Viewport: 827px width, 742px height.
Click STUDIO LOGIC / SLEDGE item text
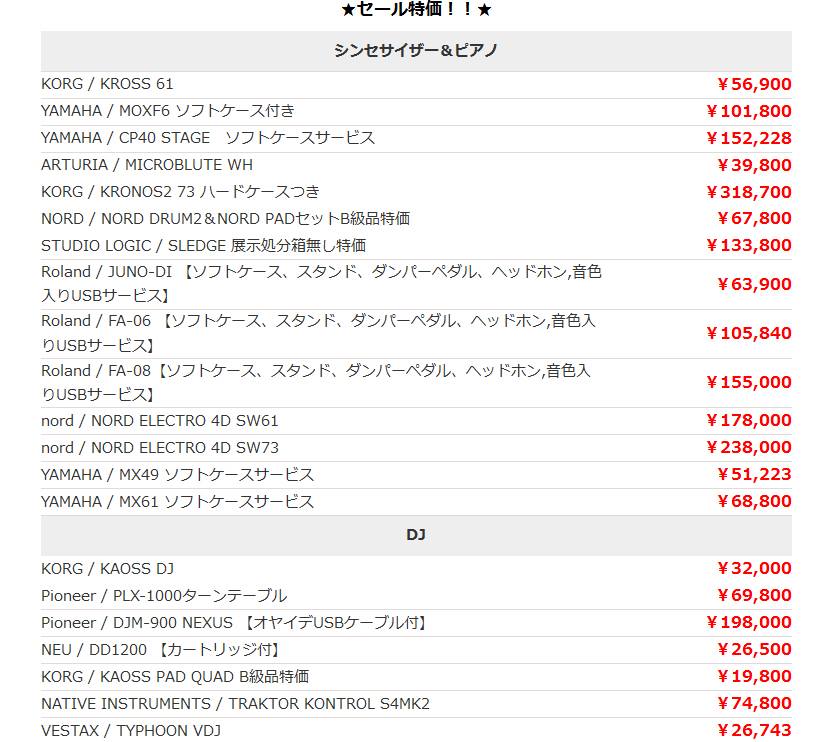pyautogui.click(x=204, y=245)
